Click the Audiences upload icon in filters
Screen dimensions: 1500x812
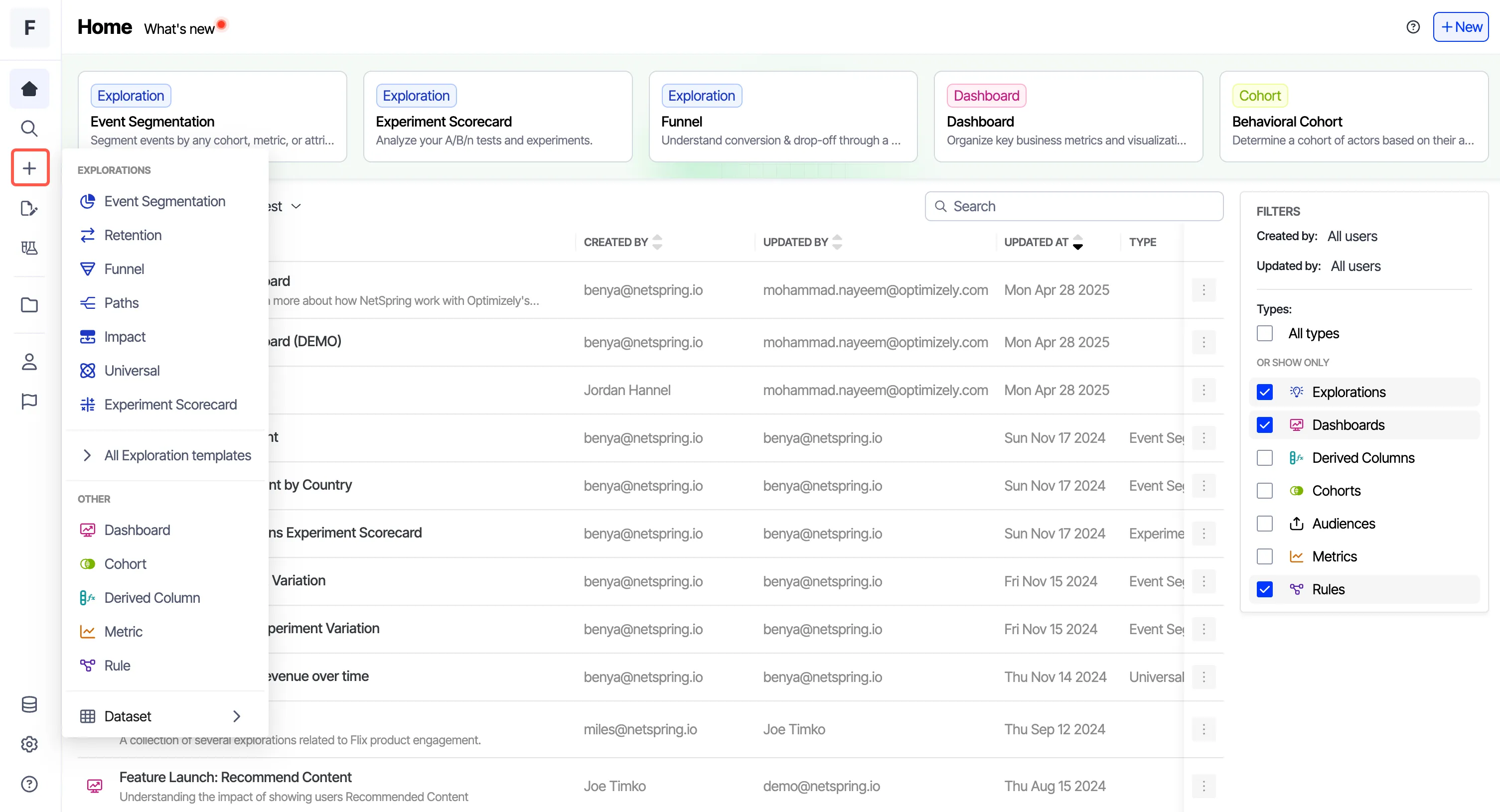[x=1296, y=524]
